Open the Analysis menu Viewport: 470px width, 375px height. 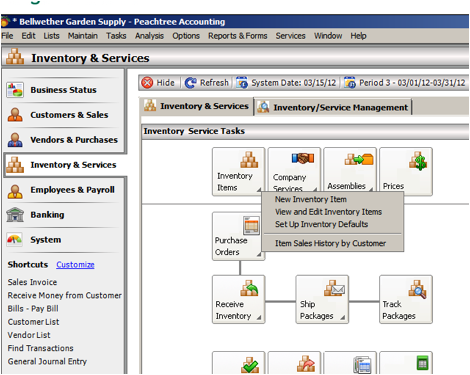click(x=149, y=36)
